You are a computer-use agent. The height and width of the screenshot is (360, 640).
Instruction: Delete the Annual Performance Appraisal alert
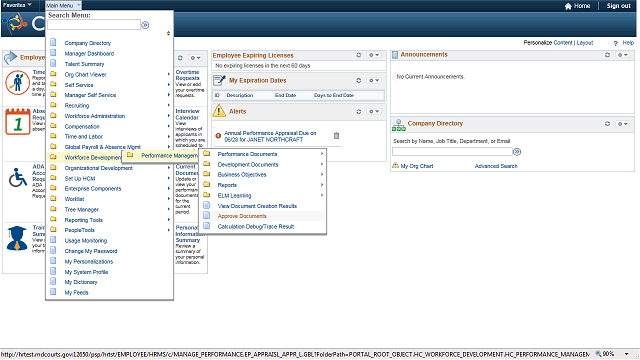pyautogui.click(x=336, y=136)
